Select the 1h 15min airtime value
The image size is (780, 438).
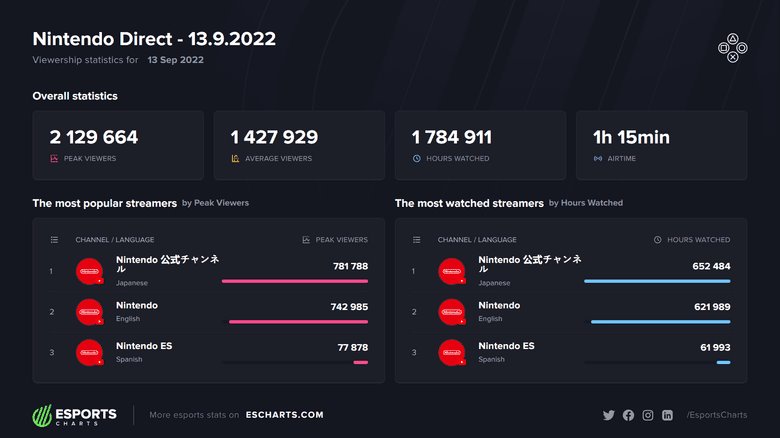631,137
